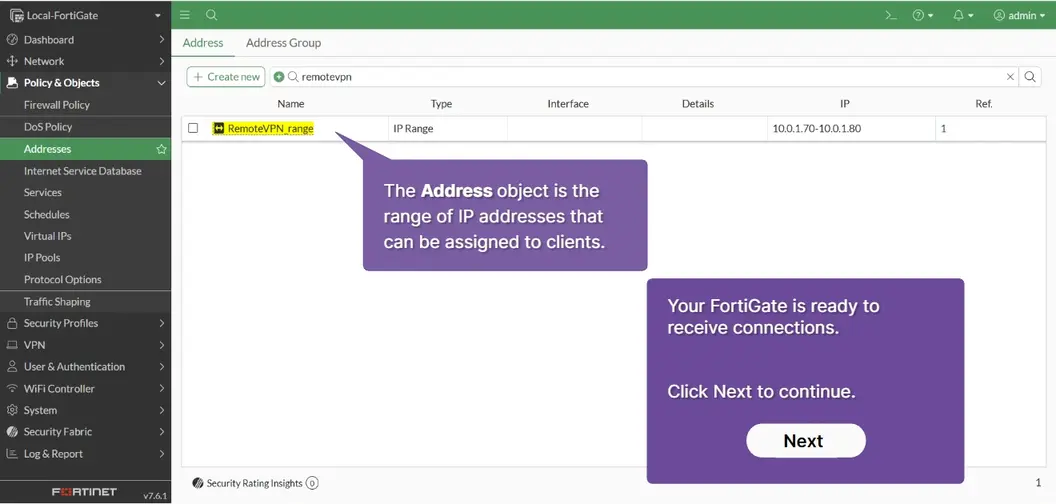The image size is (1056, 504).
Task: Expand the Dashboard menu chevron
Action: tap(162, 40)
